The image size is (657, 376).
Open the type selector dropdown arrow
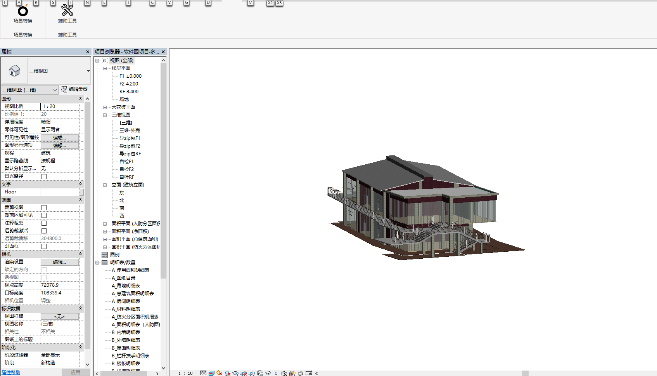point(88,71)
